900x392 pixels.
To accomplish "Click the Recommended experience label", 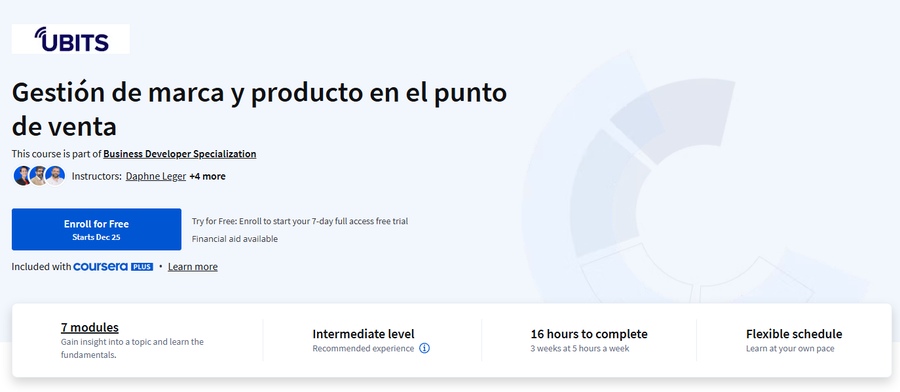I will pos(363,348).
